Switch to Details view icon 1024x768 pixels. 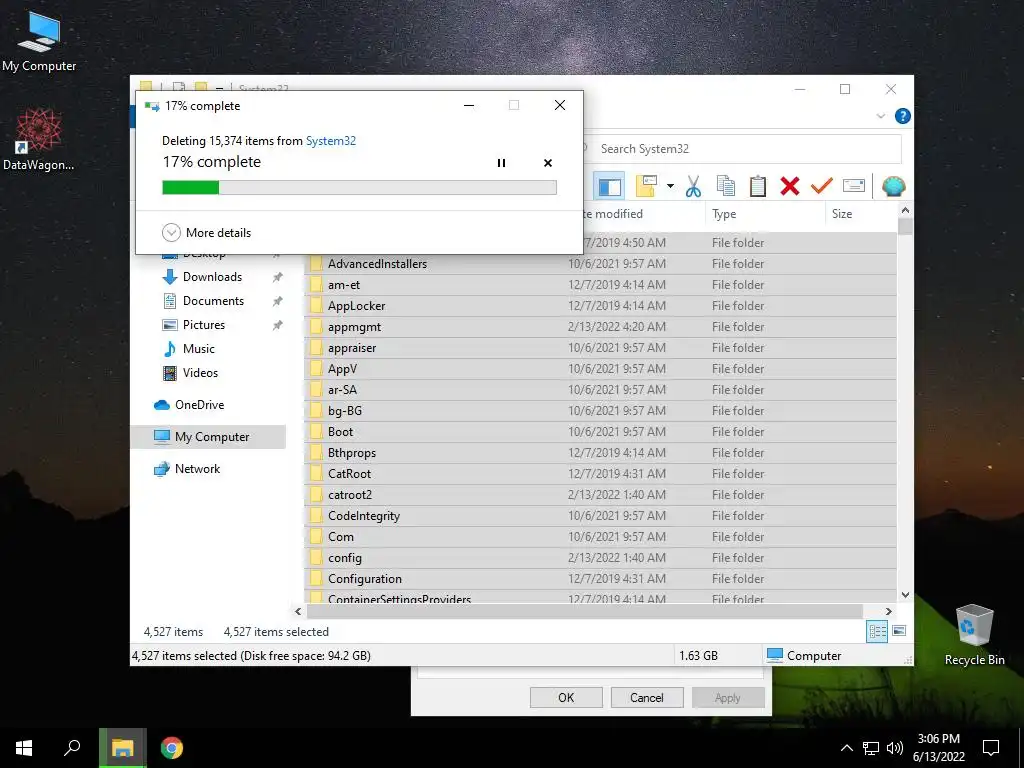[877, 631]
